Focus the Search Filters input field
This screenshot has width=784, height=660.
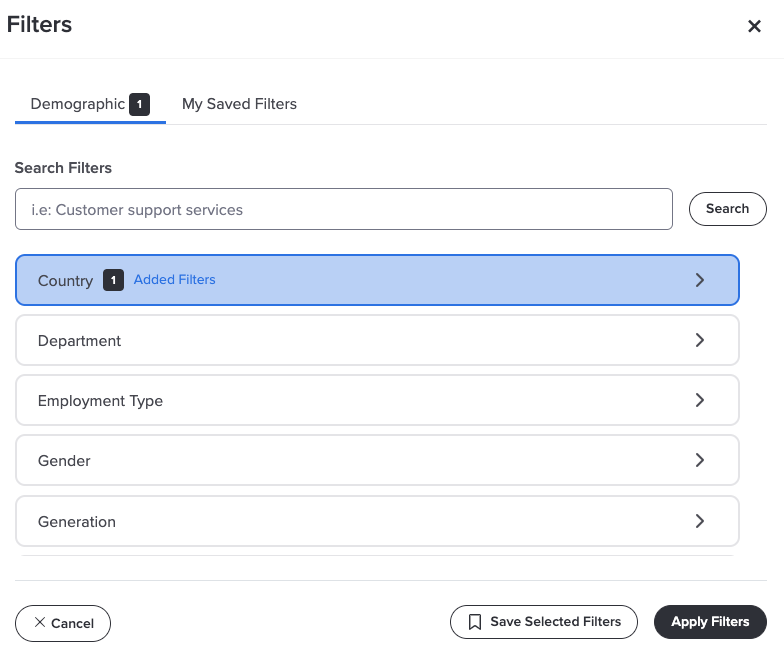click(344, 209)
